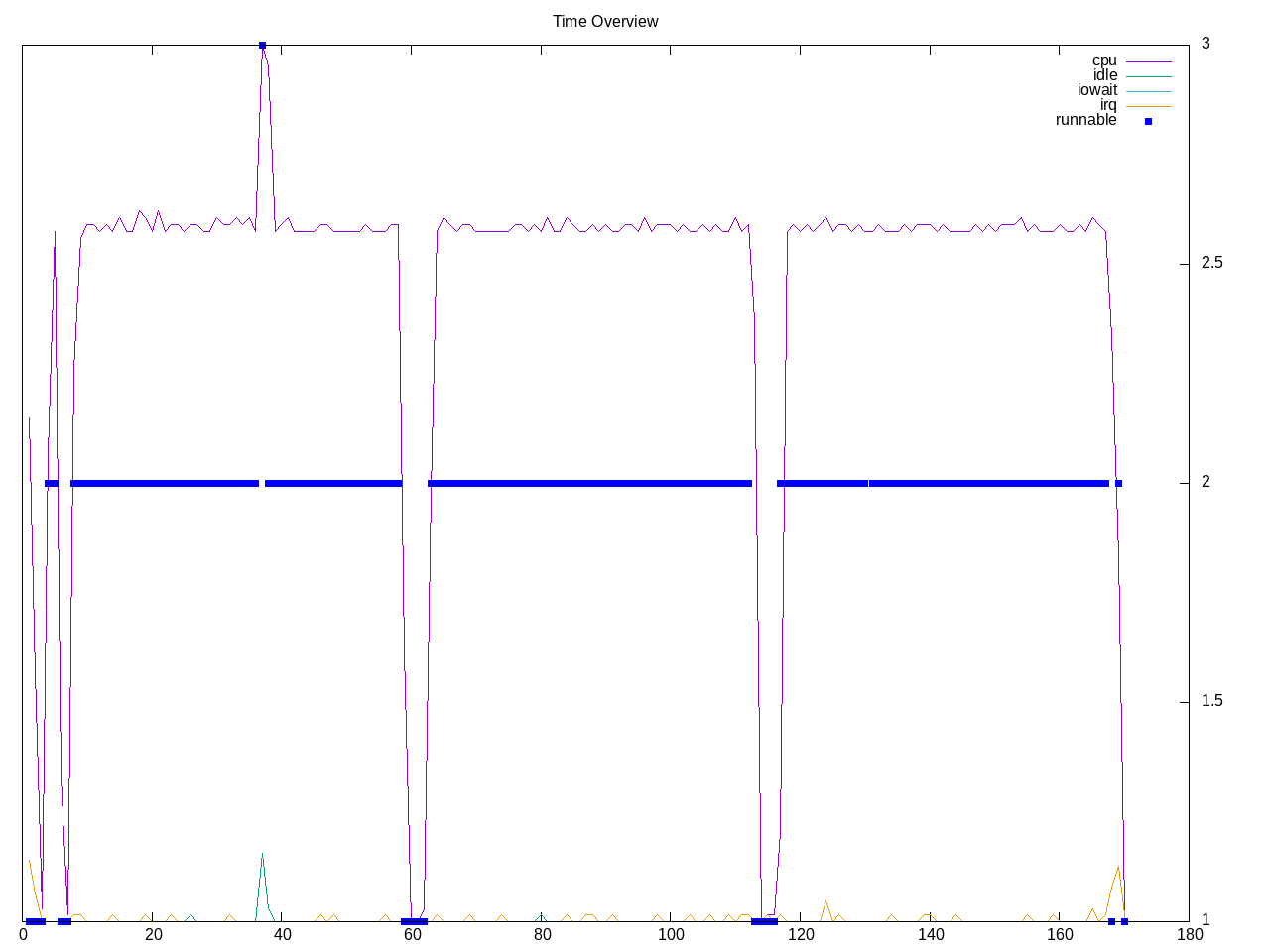Click the purple line sample beside cpu legend
Image resolution: width=1270 pixels, height=952 pixels.
[1148, 61]
